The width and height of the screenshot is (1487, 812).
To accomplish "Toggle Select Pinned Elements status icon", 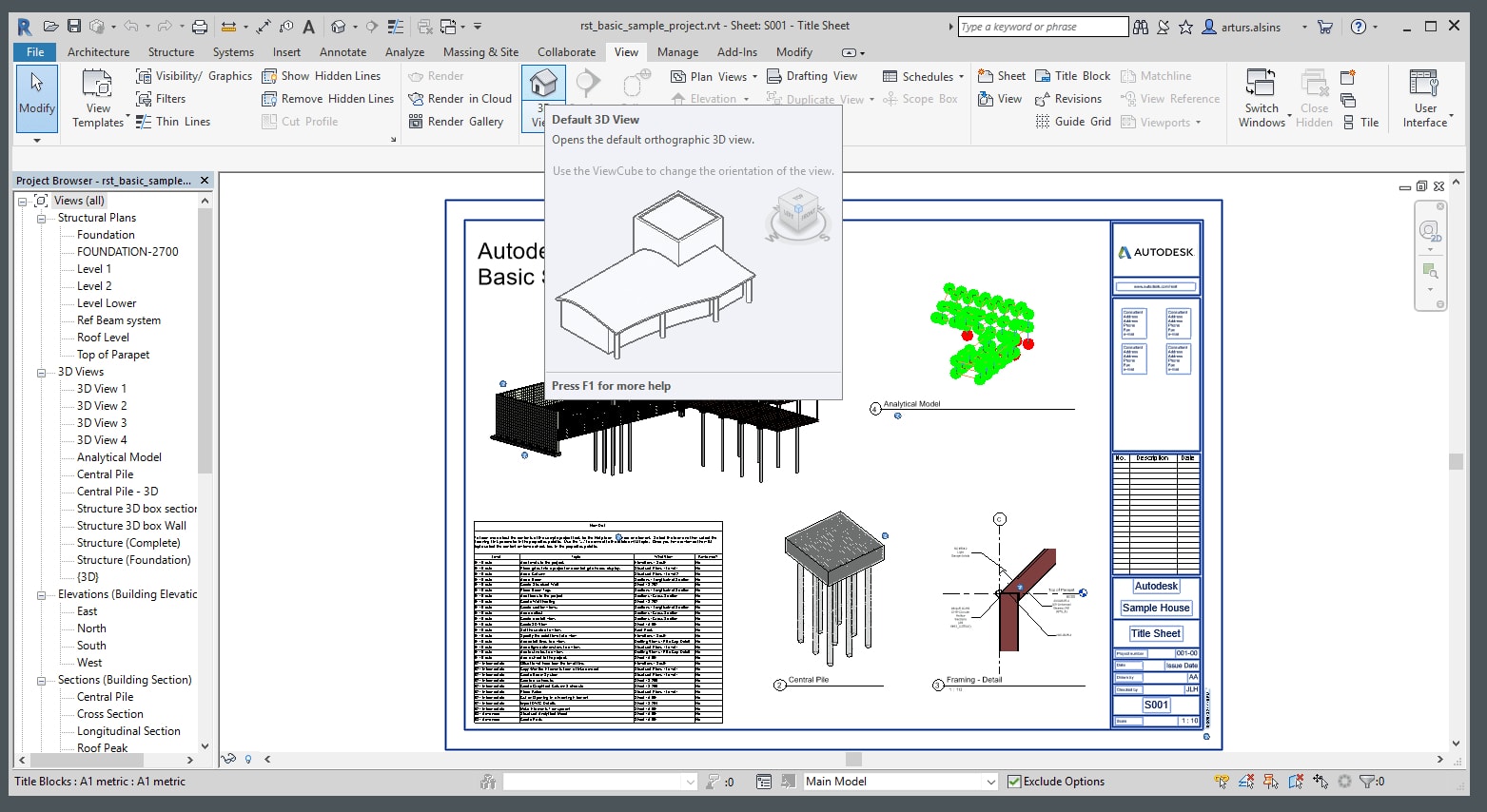I will pyautogui.click(x=1271, y=782).
